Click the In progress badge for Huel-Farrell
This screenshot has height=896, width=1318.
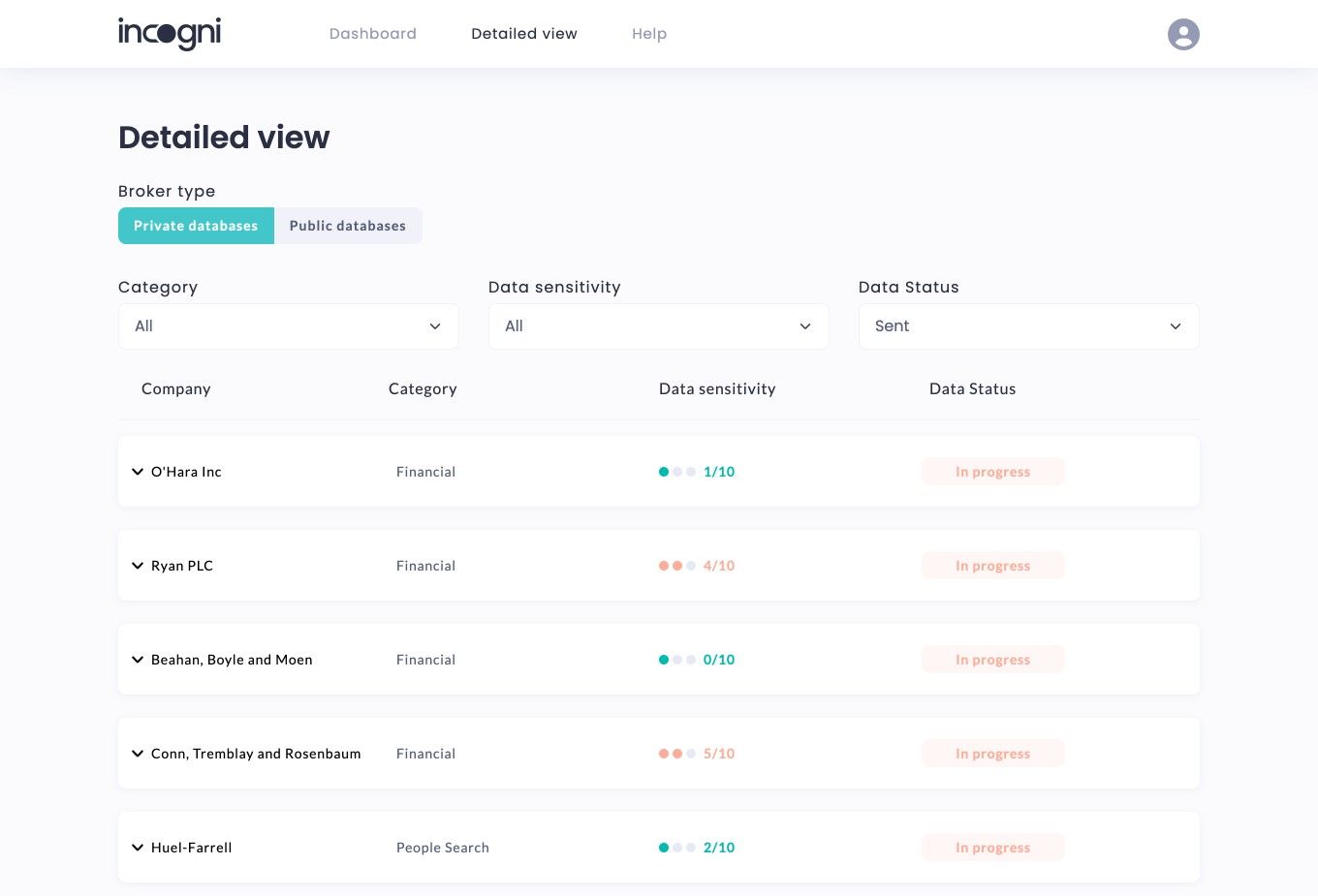pyautogui.click(x=993, y=848)
